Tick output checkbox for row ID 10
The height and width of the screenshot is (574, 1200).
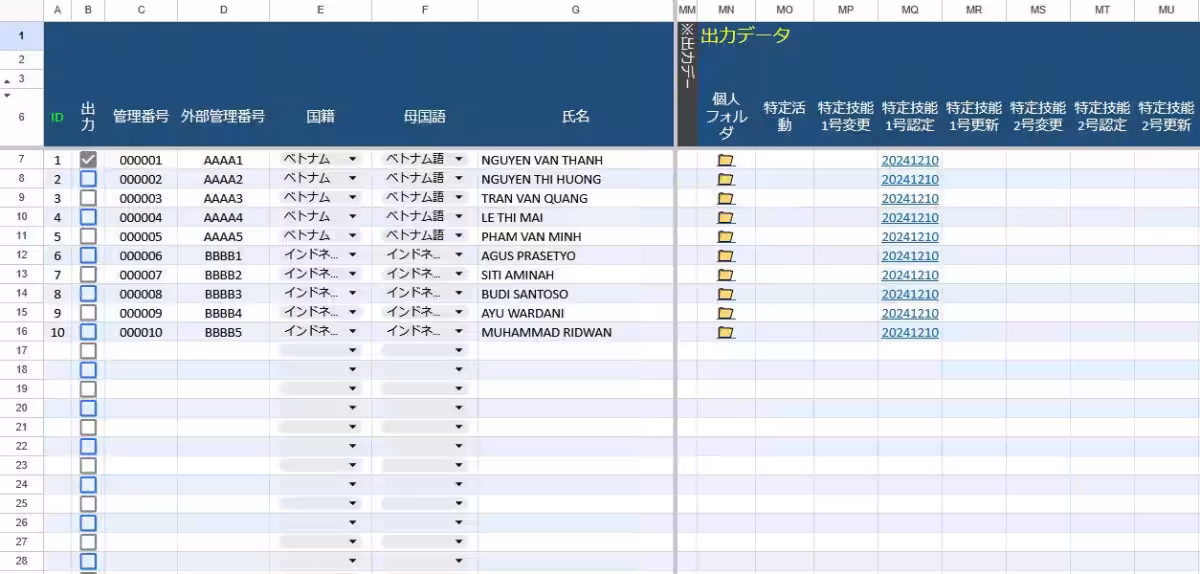pyautogui.click(x=88, y=332)
